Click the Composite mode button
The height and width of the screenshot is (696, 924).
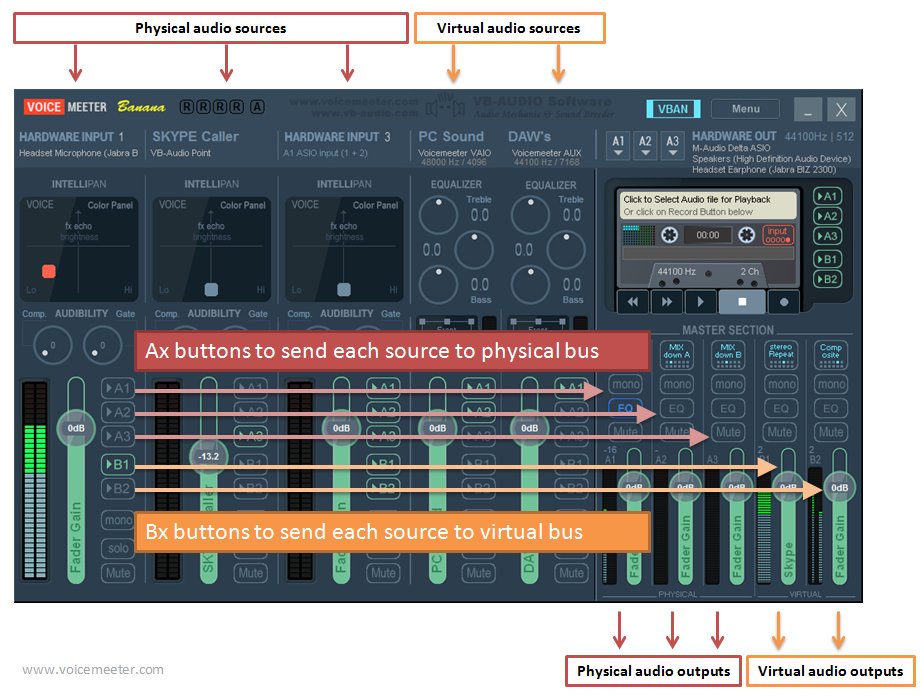(x=831, y=355)
